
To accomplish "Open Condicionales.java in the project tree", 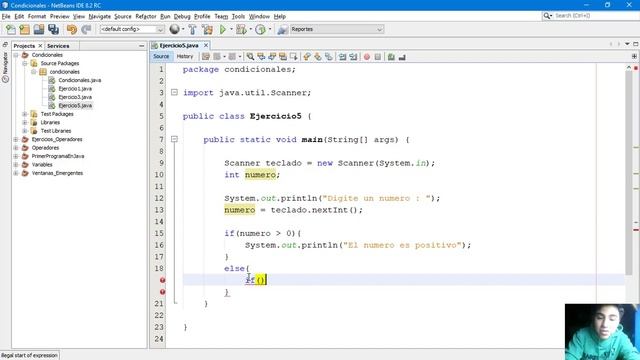I will click(79, 80).
